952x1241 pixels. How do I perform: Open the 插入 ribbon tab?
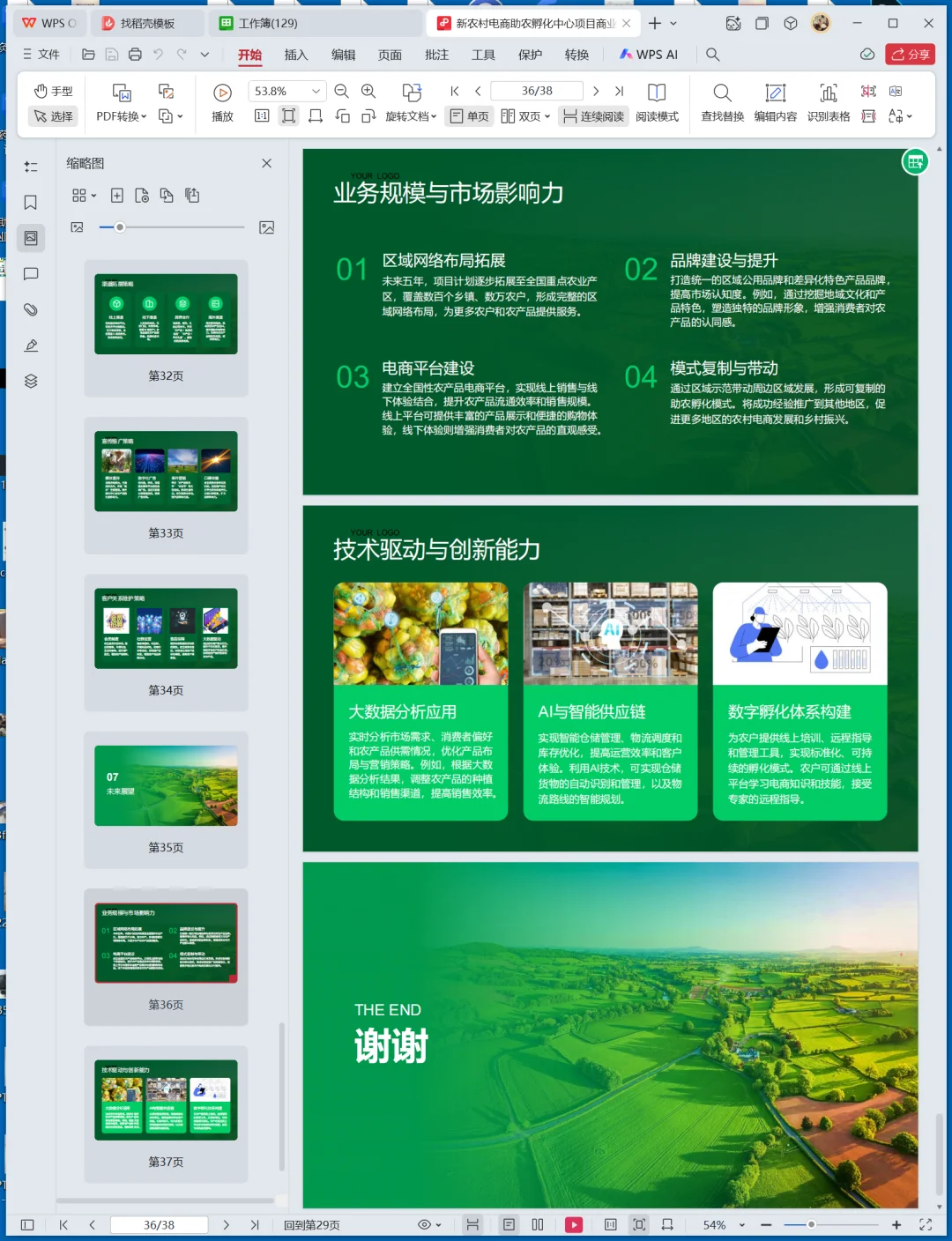(x=296, y=55)
